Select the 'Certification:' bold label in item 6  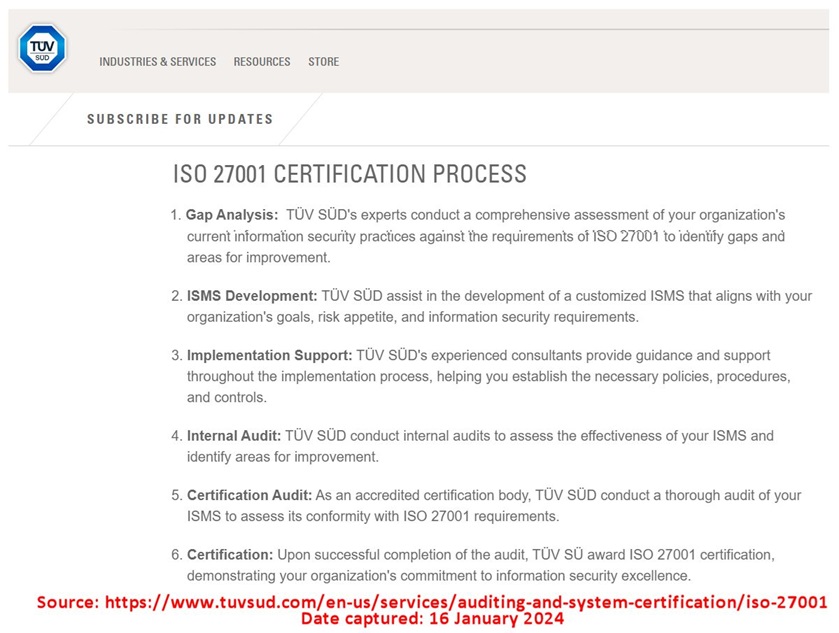(230, 554)
